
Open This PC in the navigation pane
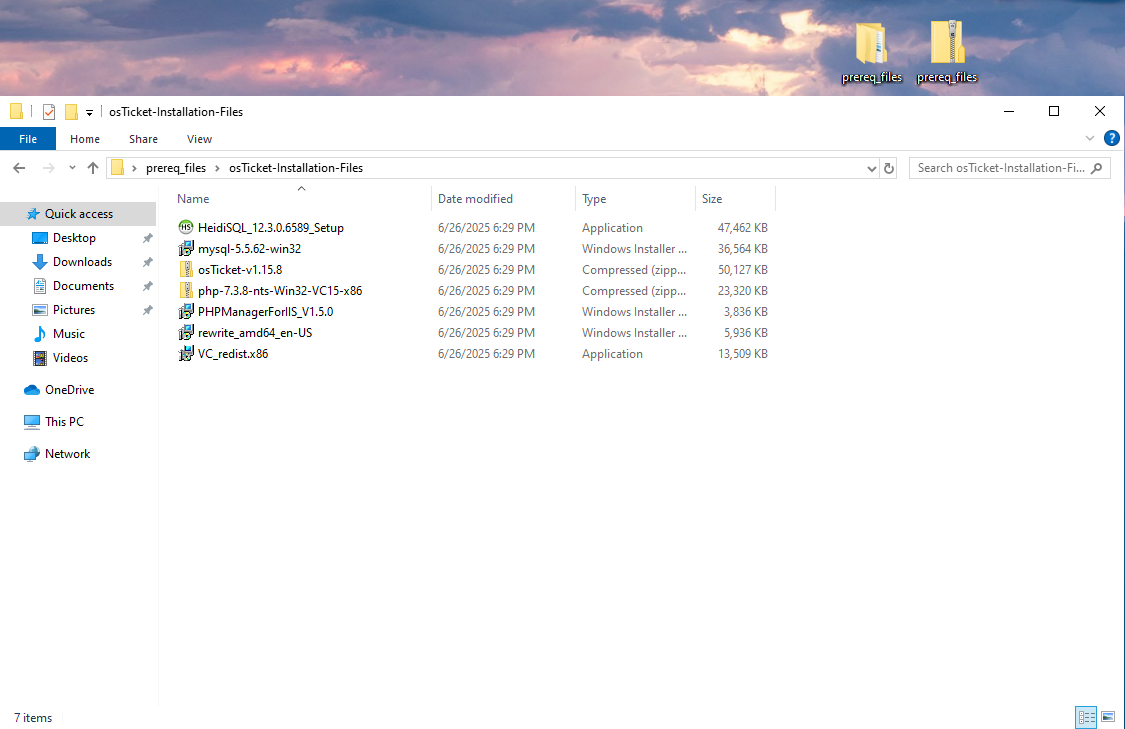(65, 422)
